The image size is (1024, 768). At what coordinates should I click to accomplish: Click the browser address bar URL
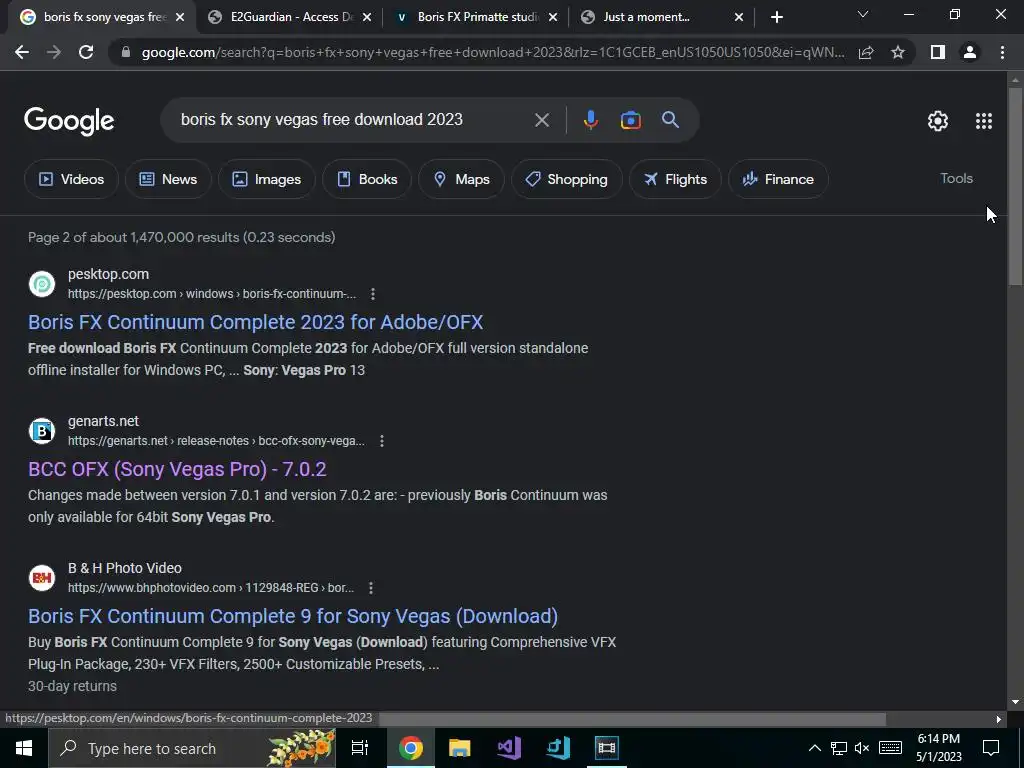[493, 52]
